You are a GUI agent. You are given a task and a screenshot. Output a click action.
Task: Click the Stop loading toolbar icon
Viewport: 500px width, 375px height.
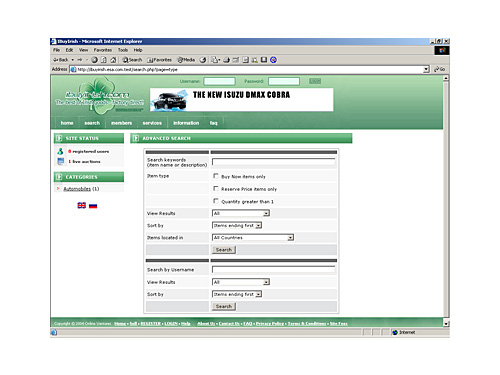click(94, 60)
